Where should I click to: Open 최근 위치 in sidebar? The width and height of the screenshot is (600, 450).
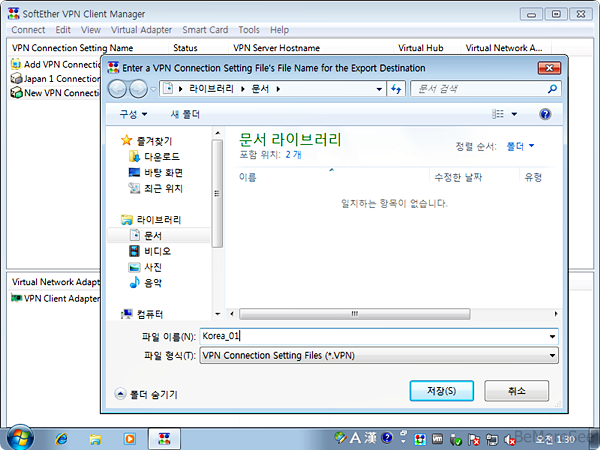156,188
